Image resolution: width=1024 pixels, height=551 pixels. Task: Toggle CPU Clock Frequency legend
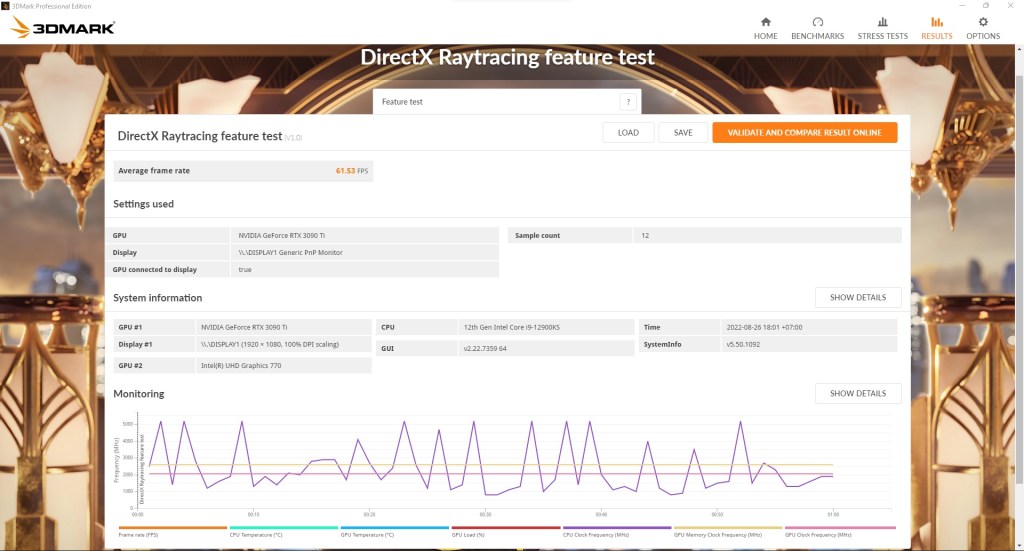[x=616, y=531]
